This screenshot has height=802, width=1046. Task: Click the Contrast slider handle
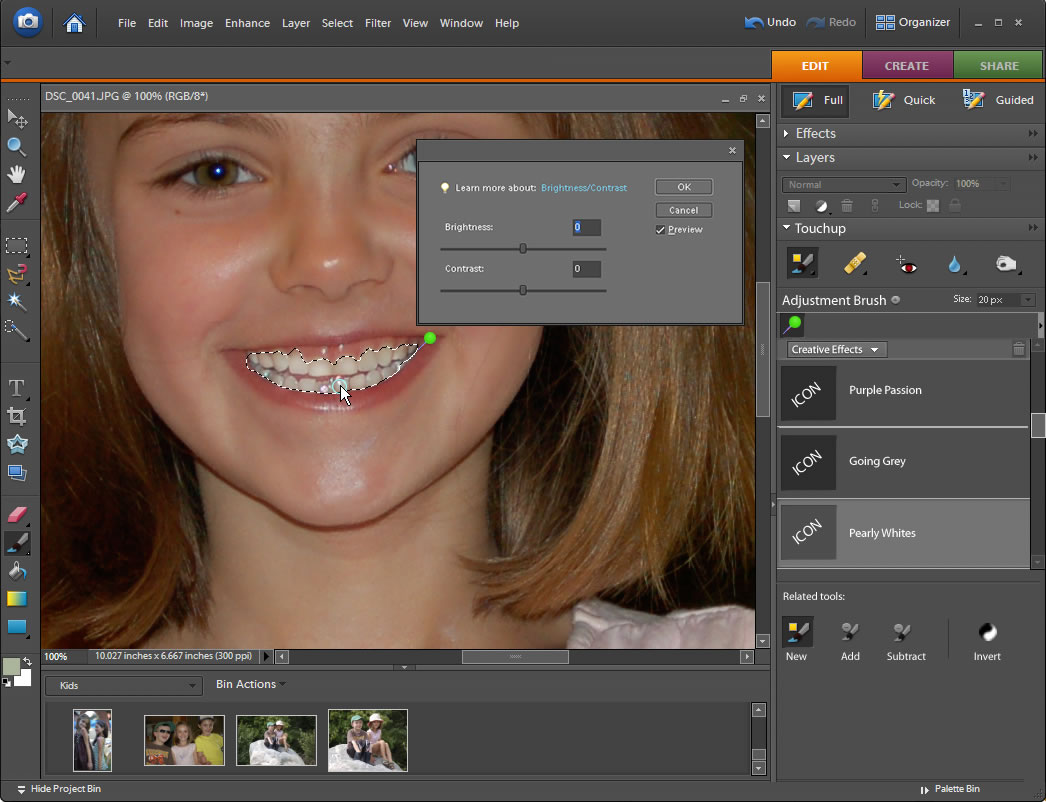(523, 290)
